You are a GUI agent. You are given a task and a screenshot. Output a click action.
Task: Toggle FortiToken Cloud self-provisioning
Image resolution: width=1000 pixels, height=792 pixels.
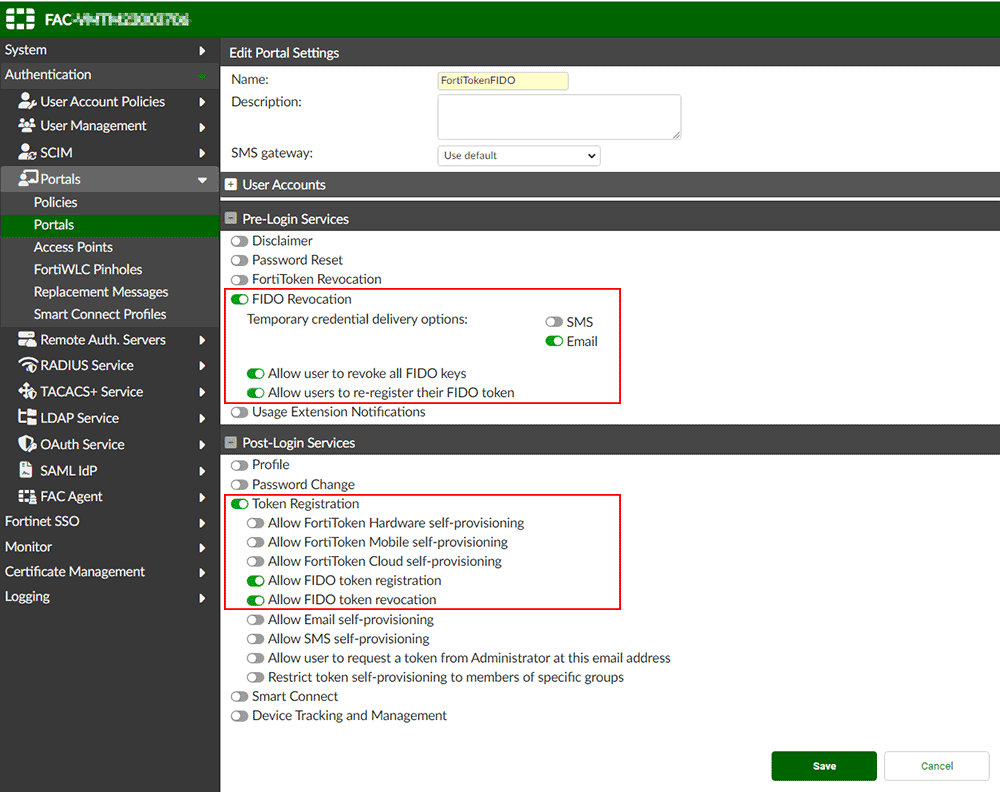pos(255,561)
